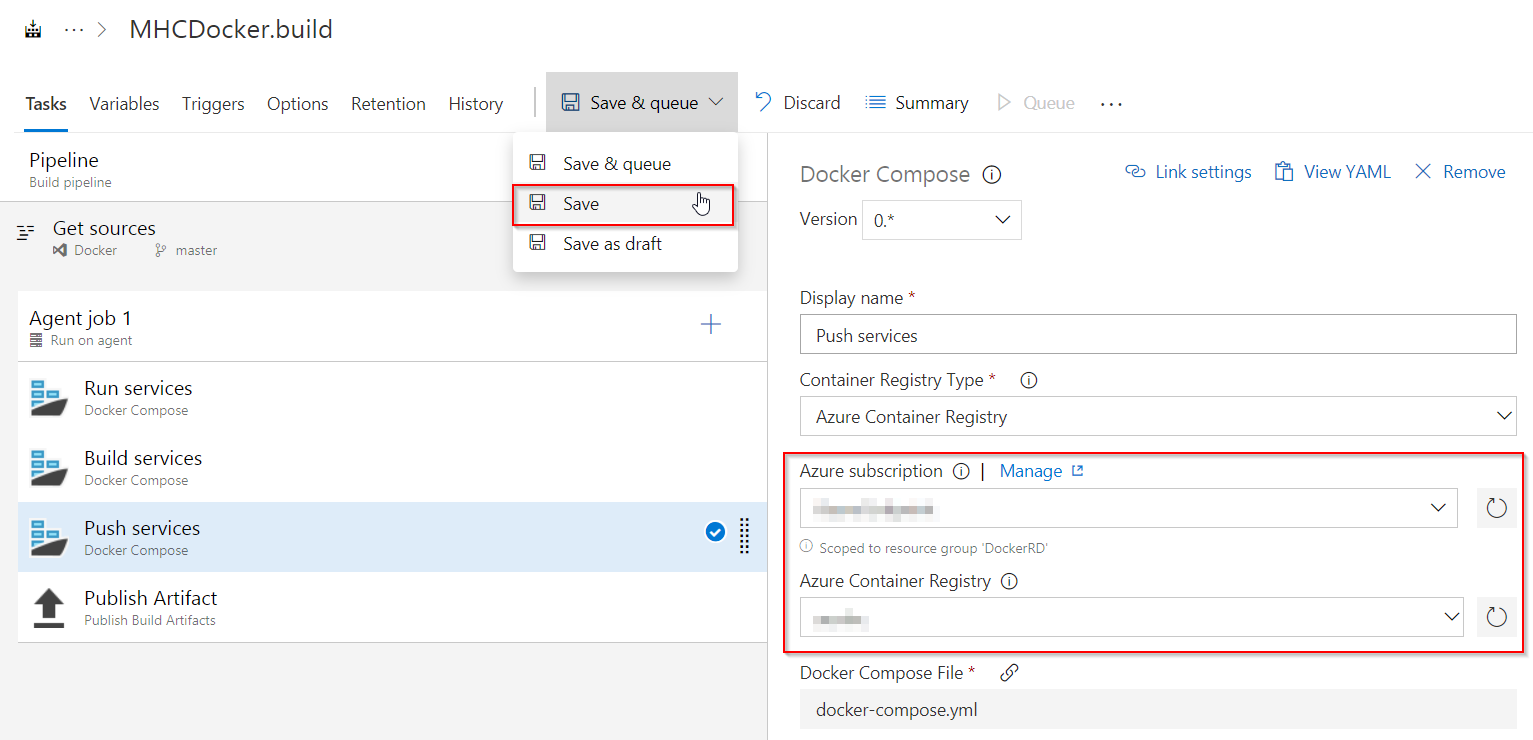1533x740 pixels.
Task: Open the breadcrumb ellipsis menu
Action: coord(74,30)
